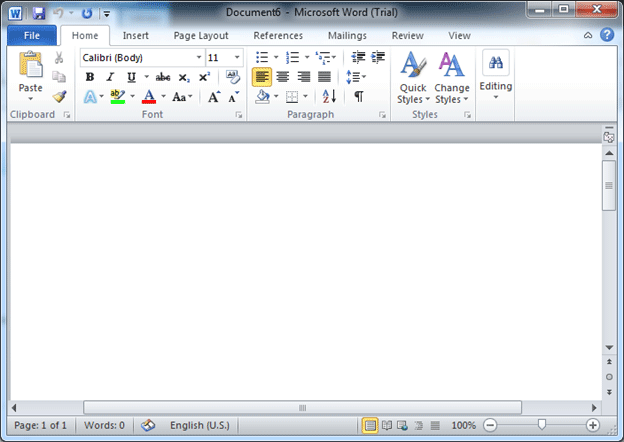Viewport: 624px width, 442px height.
Task: Open the File tab
Action: (x=32, y=35)
